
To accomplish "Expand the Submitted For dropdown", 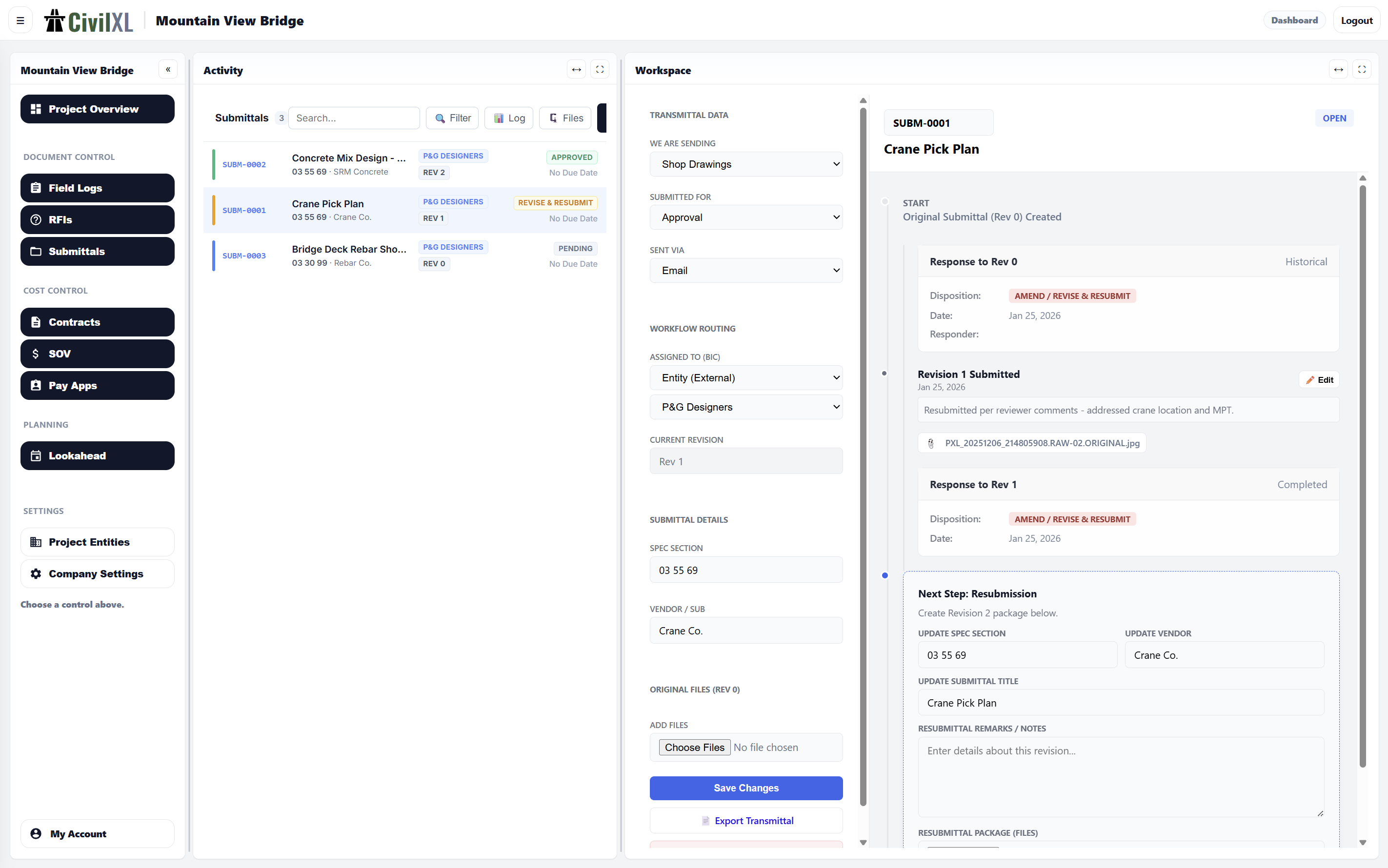I will (x=745, y=217).
